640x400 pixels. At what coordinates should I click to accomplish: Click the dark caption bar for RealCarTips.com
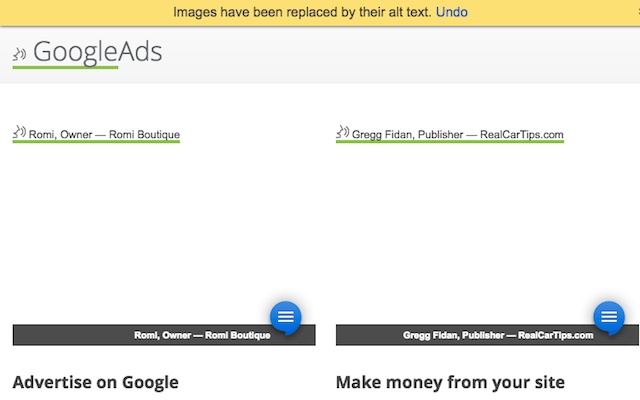tap(487, 335)
